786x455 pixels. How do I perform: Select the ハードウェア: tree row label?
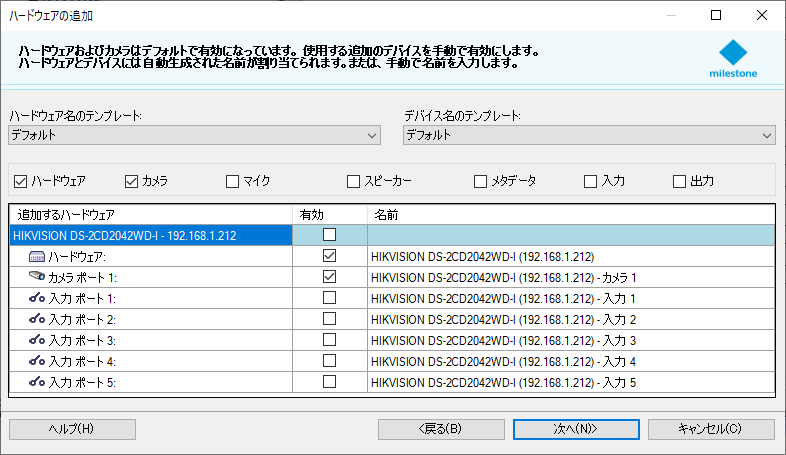77,257
